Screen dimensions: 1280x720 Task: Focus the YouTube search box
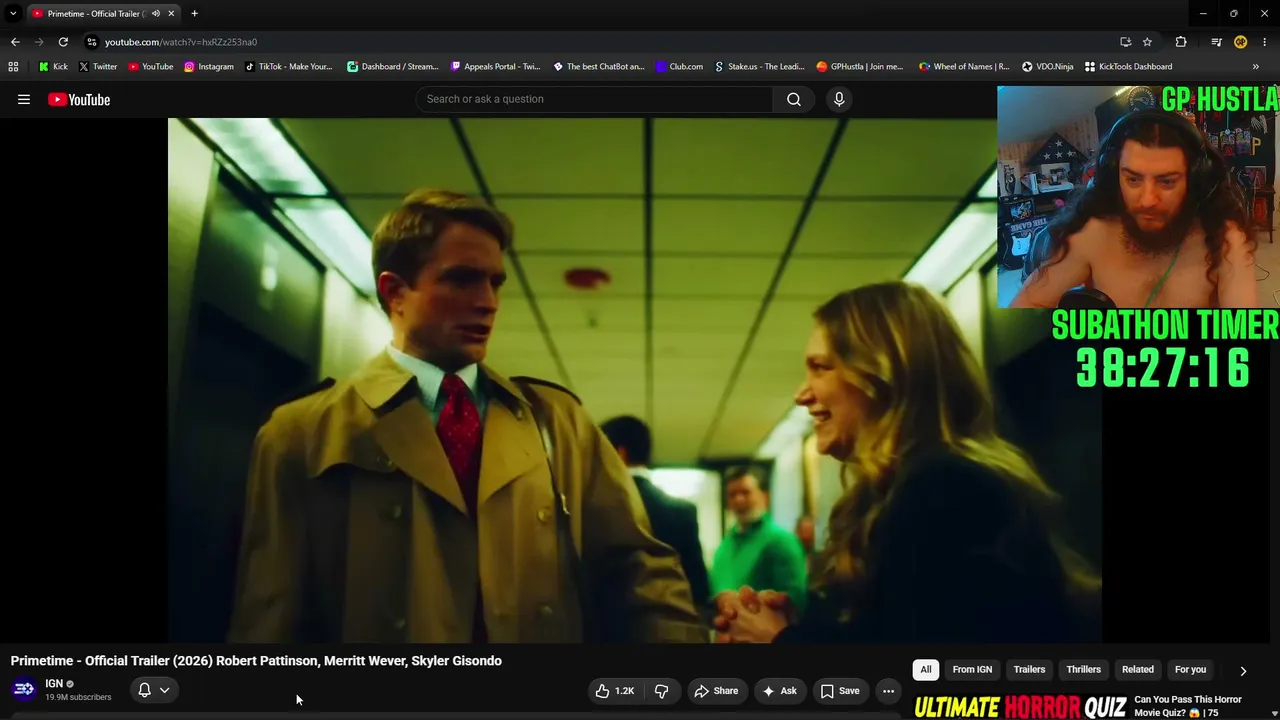tap(594, 99)
